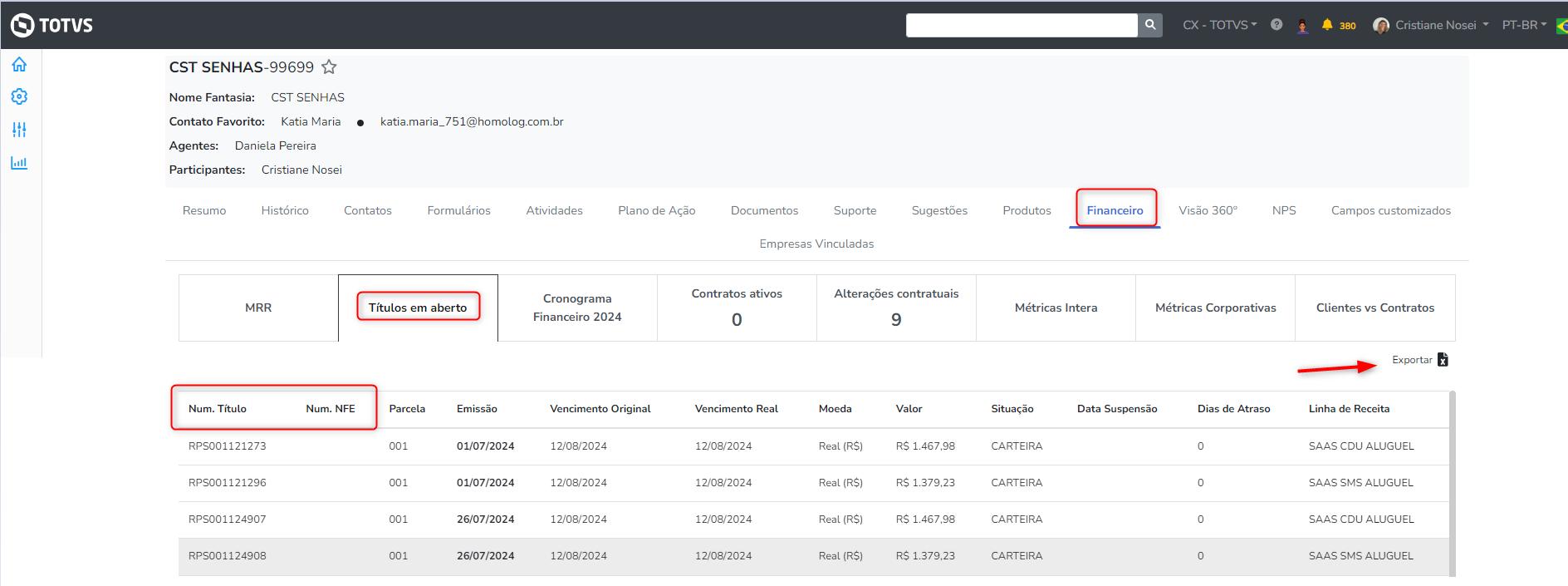The height and width of the screenshot is (586, 1568).
Task: Click the sliders adjustments sidebar icon
Action: click(x=19, y=130)
